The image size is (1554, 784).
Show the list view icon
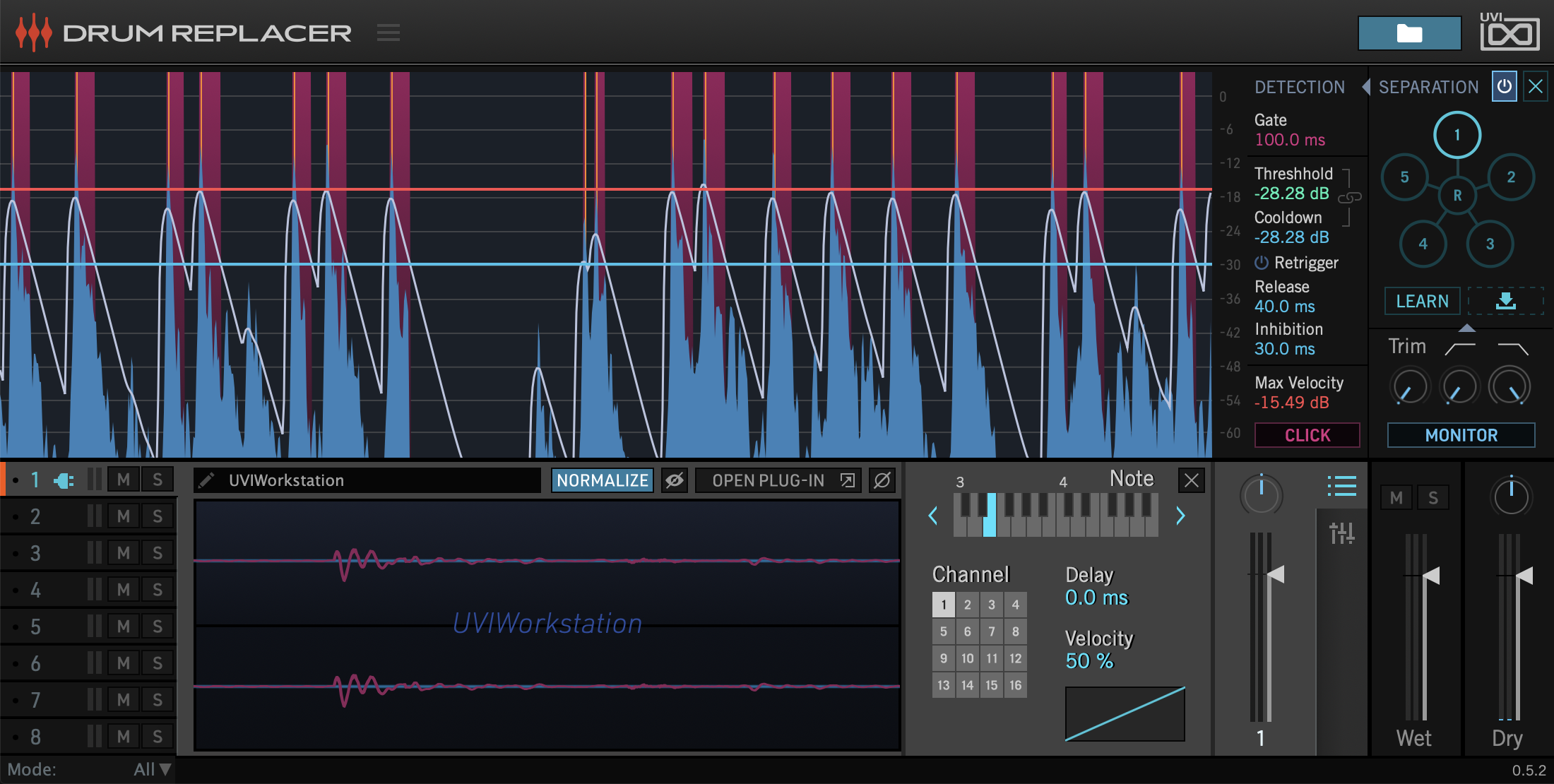pos(1341,486)
